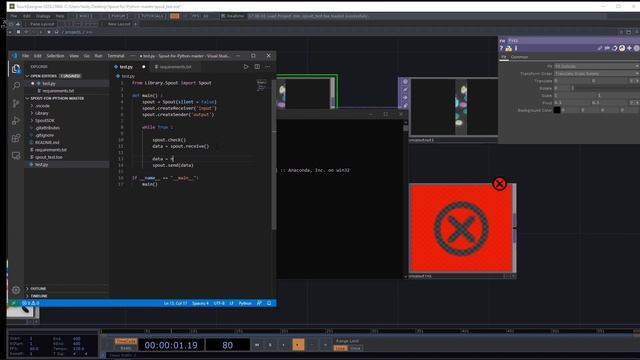Expand the Timeline section in VS Code
Viewport: 640px width, 360px height.
pyautogui.click(x=39, y=296)
